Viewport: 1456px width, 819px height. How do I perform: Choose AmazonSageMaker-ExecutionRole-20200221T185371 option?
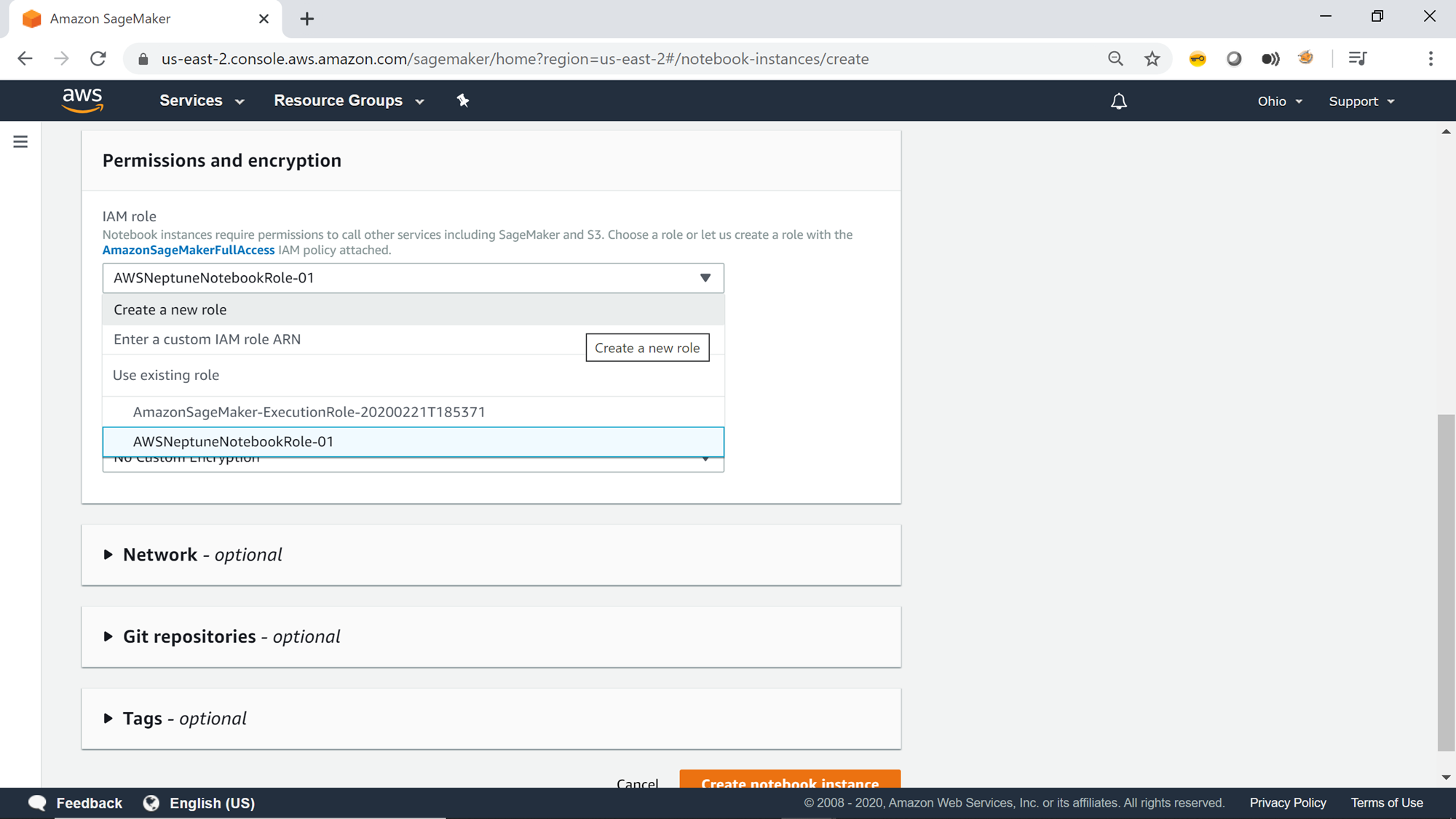(x=309, y=412)
